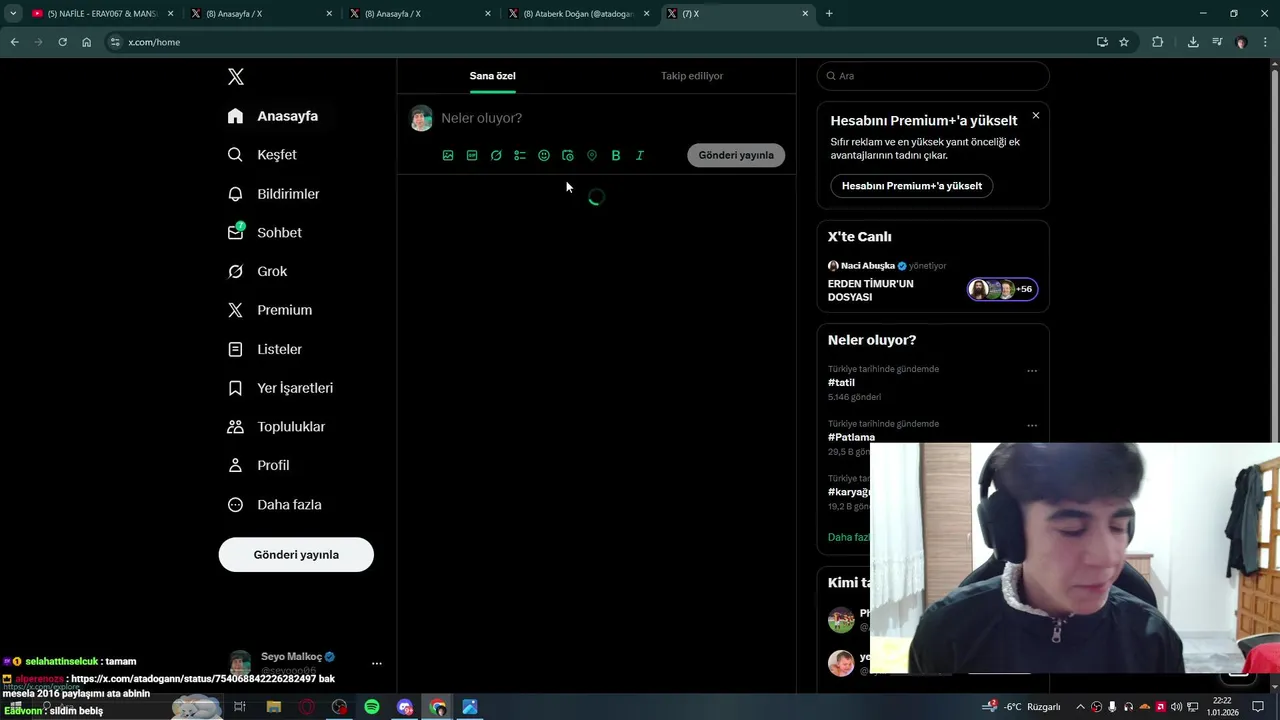Insert a GIF into the post
This screenshot has width=1280, height=720.
(x=472, y=155)
